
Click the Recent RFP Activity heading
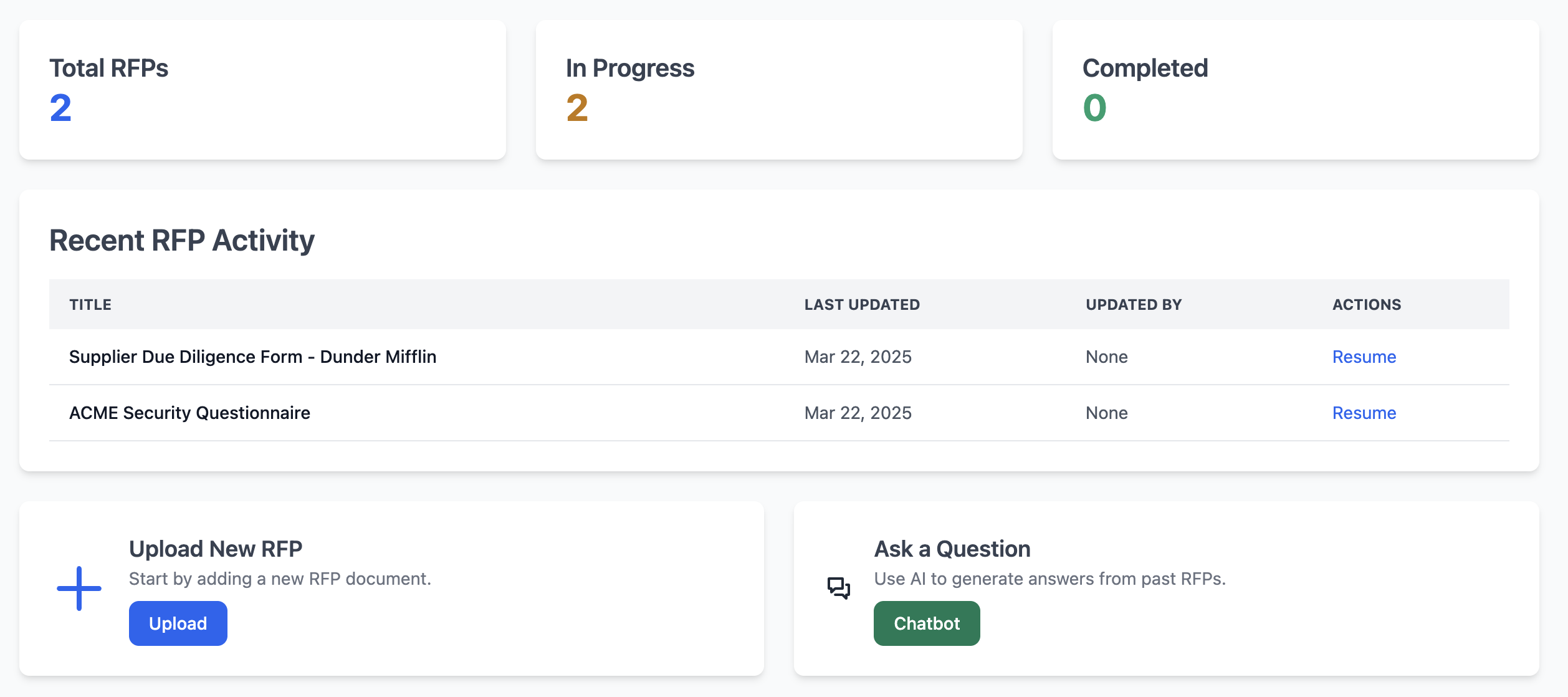(x=182, y=240)
